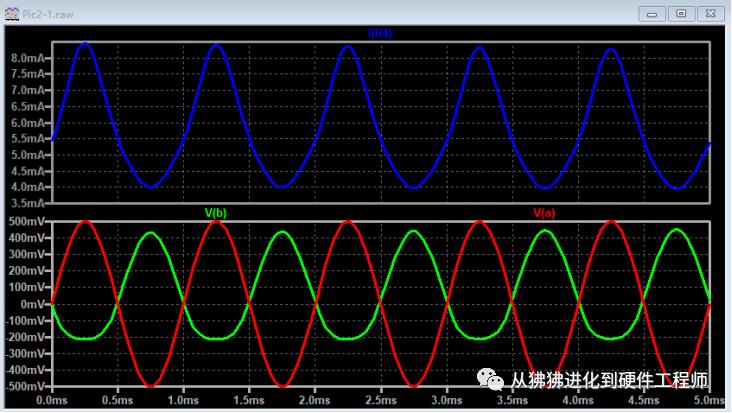Click the 5.5mA axis label
Screen dimensions: 732x413
28,139
